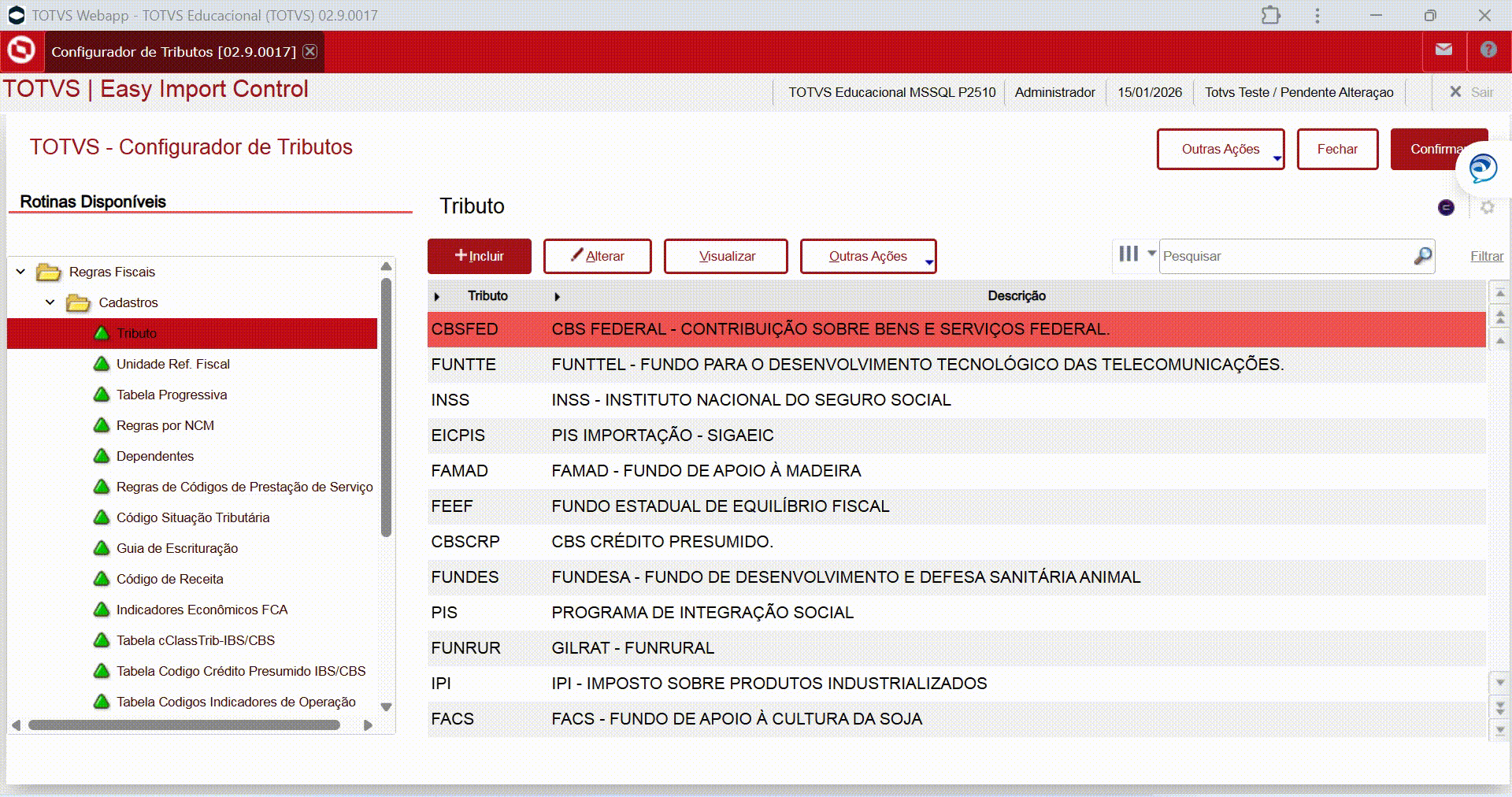Click the Alterar button
Viewport: 1512px width, 797px height.
point(598,256)
